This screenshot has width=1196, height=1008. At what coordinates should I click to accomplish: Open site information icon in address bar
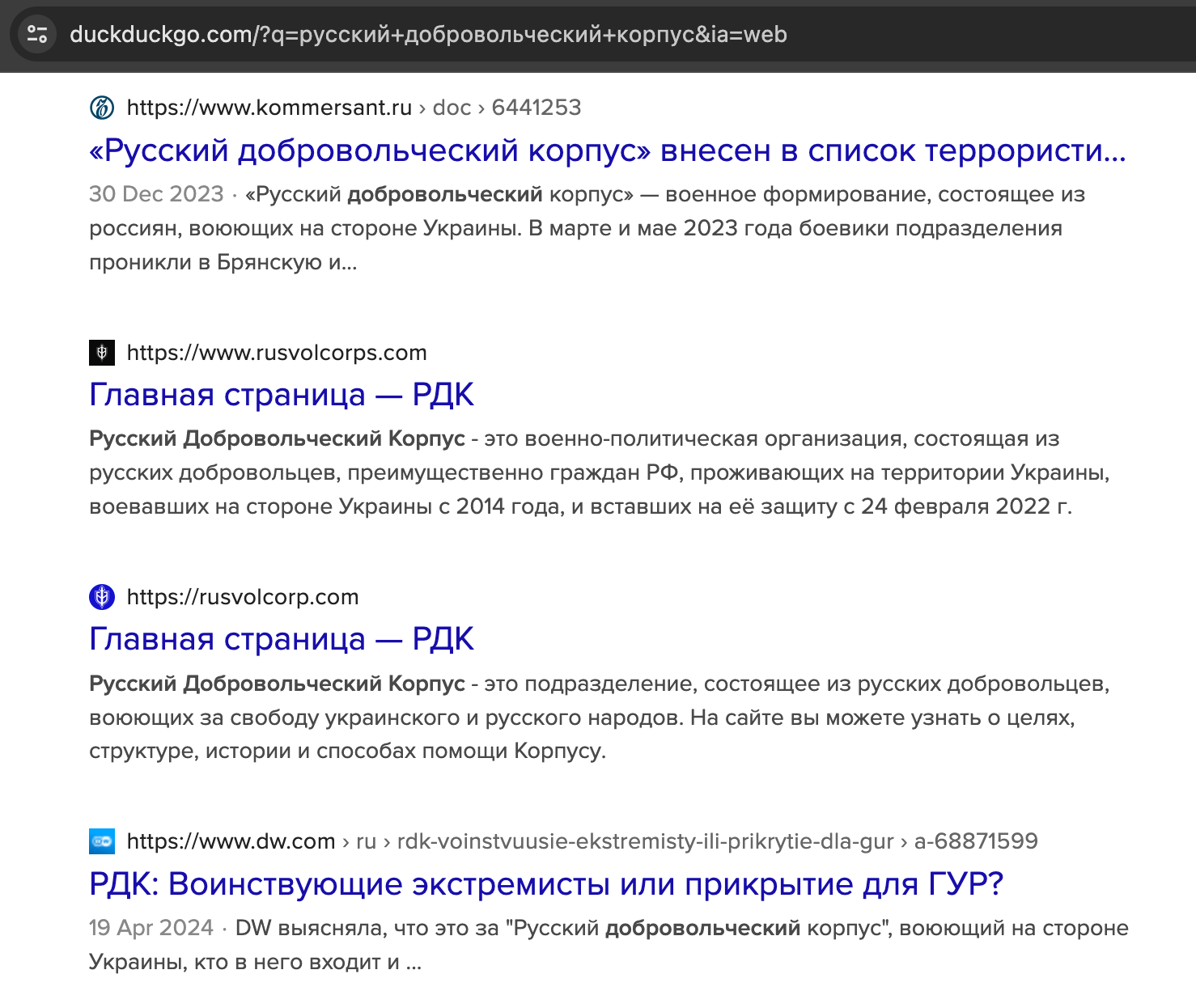tap(37, 34)
